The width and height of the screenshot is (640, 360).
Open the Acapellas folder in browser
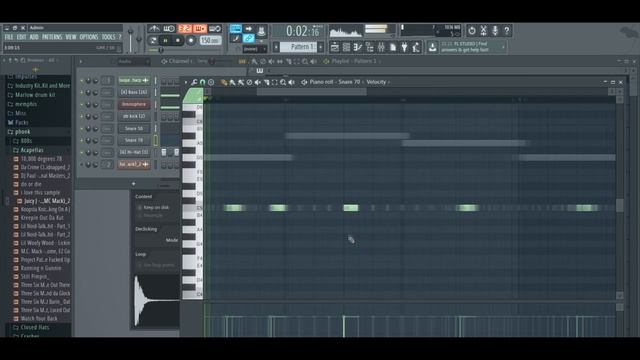click(32, 150)
